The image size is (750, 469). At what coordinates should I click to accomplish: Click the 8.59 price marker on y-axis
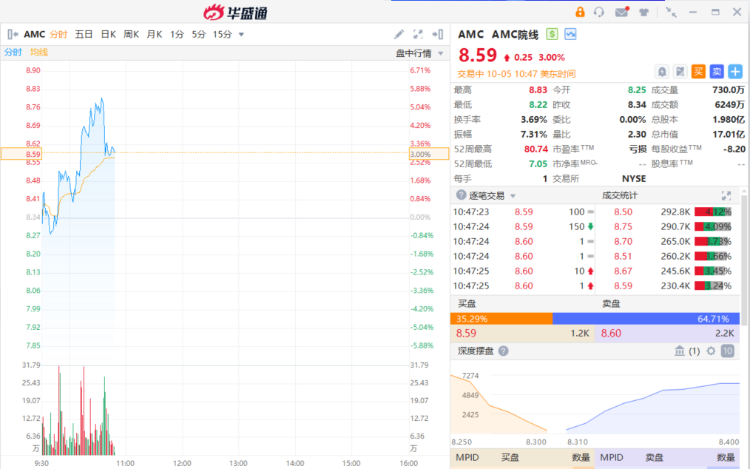(22, 154)
